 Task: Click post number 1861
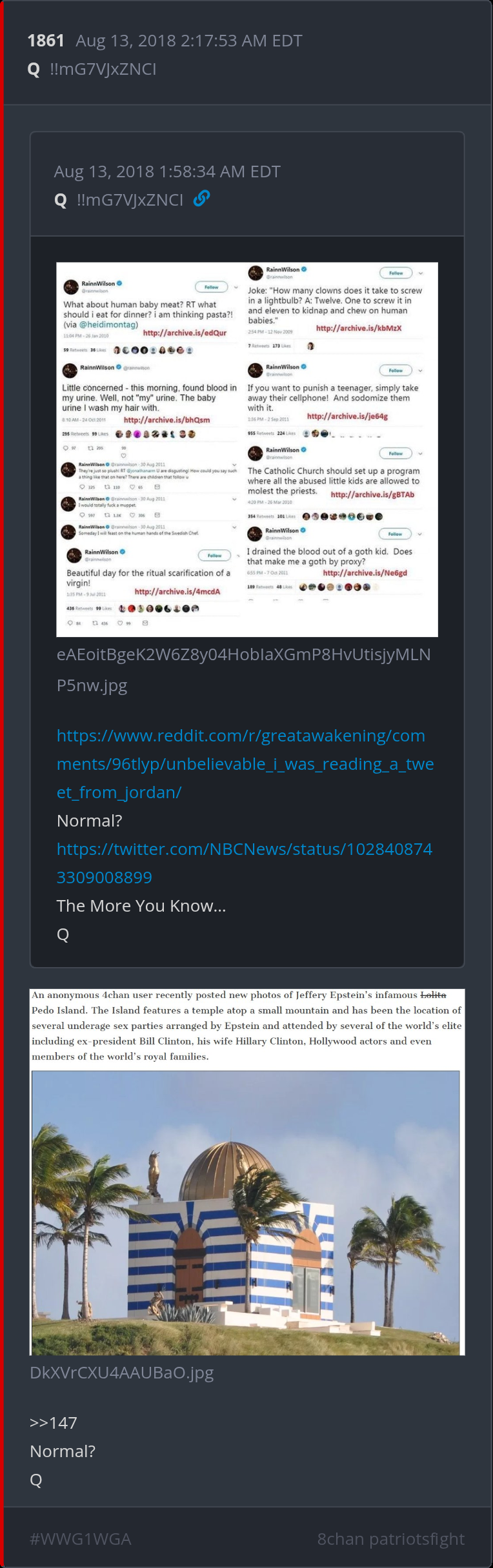click(x=46, y=41)
